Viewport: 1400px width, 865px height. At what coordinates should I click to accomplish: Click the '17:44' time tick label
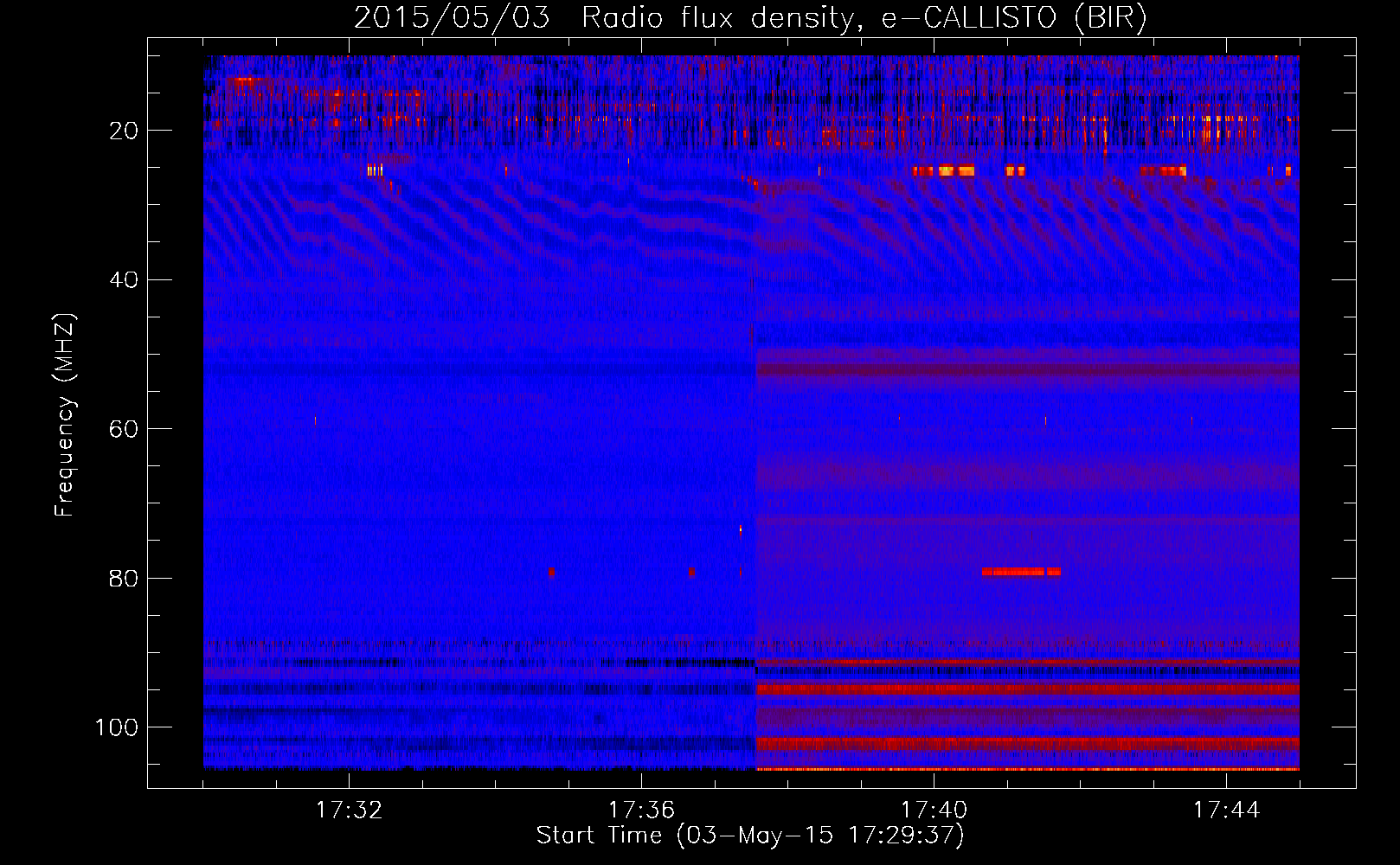[x=1226, y=811]
